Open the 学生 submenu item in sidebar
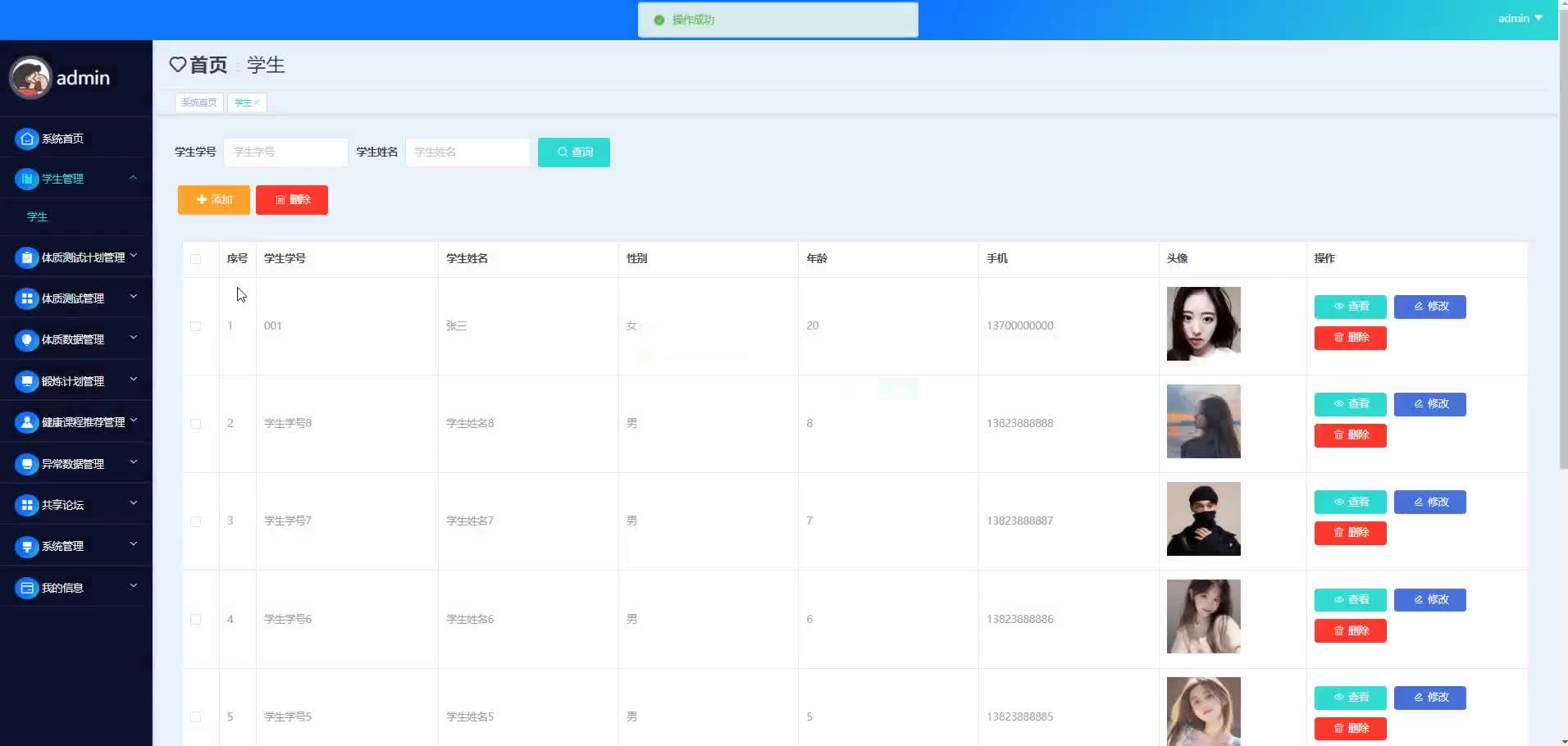The image size is (1568, 746). [38, 216]
